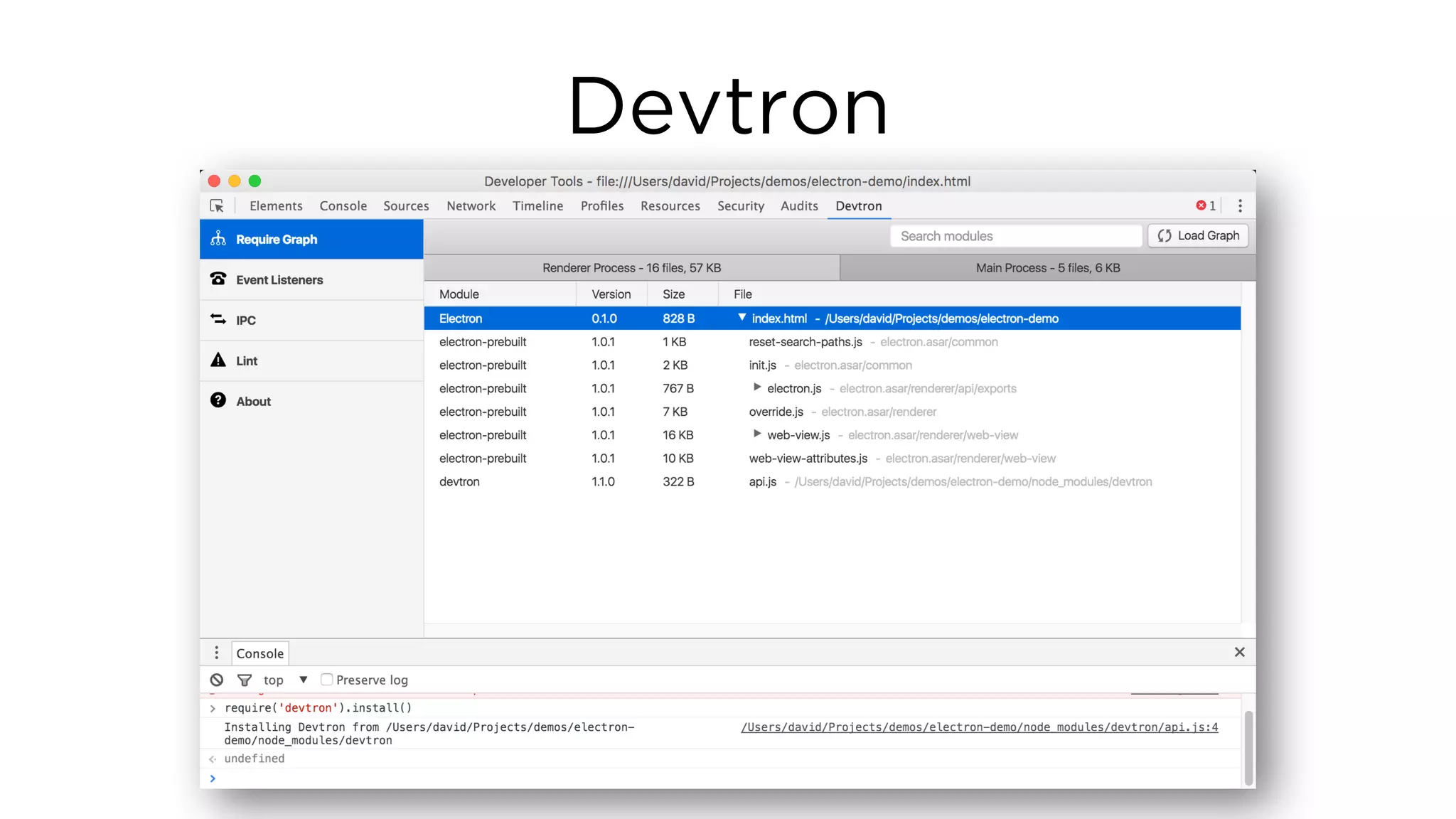1456x819 pixels.
Task: Open About via question mark icon
Action: point(218,400)
